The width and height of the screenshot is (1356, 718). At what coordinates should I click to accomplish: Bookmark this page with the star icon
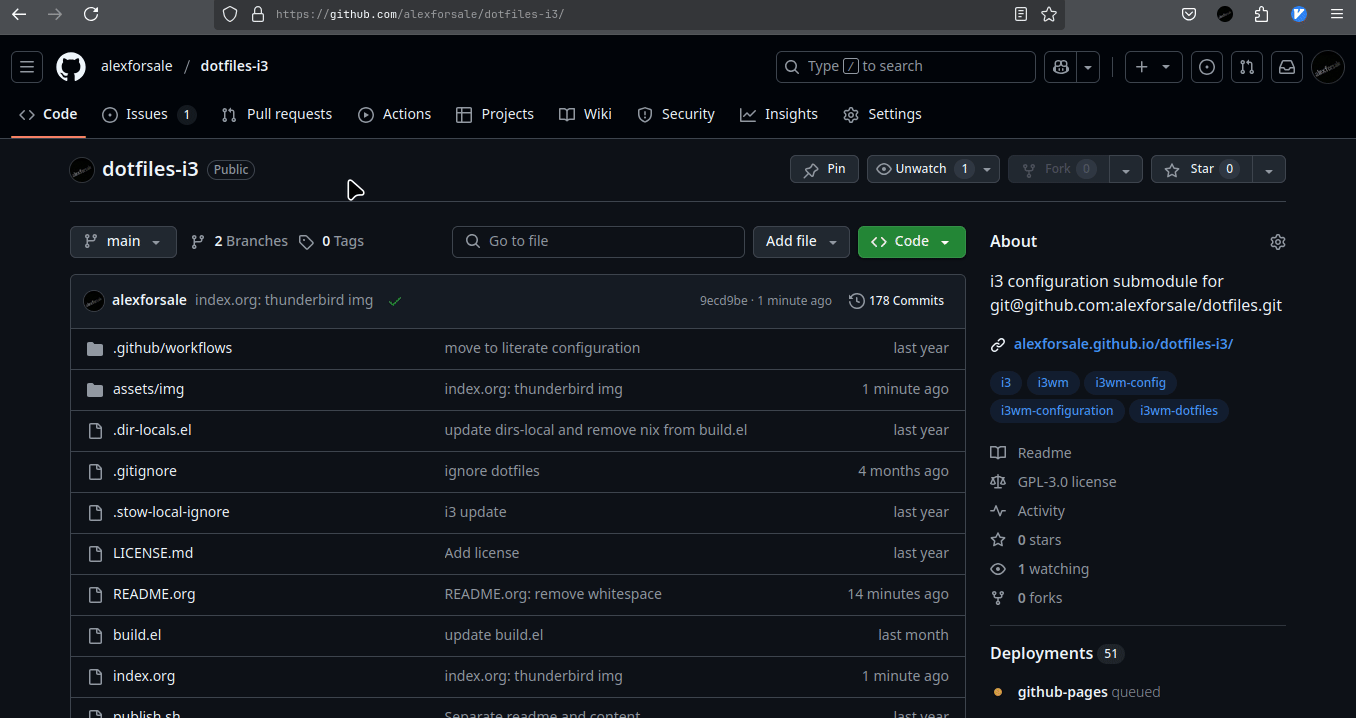[x=1049, y=14]
